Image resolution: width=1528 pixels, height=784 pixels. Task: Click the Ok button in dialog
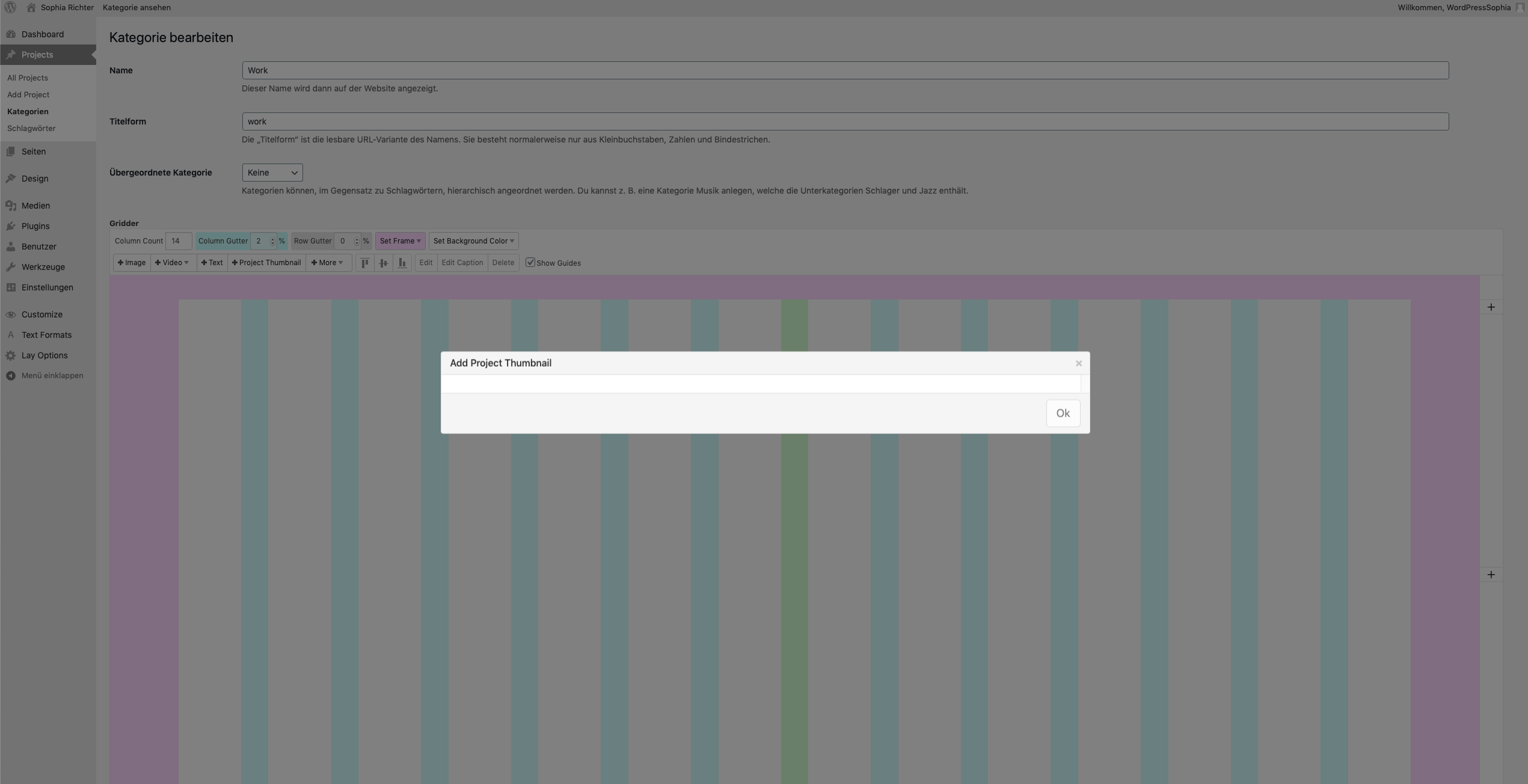[1063, 413]
